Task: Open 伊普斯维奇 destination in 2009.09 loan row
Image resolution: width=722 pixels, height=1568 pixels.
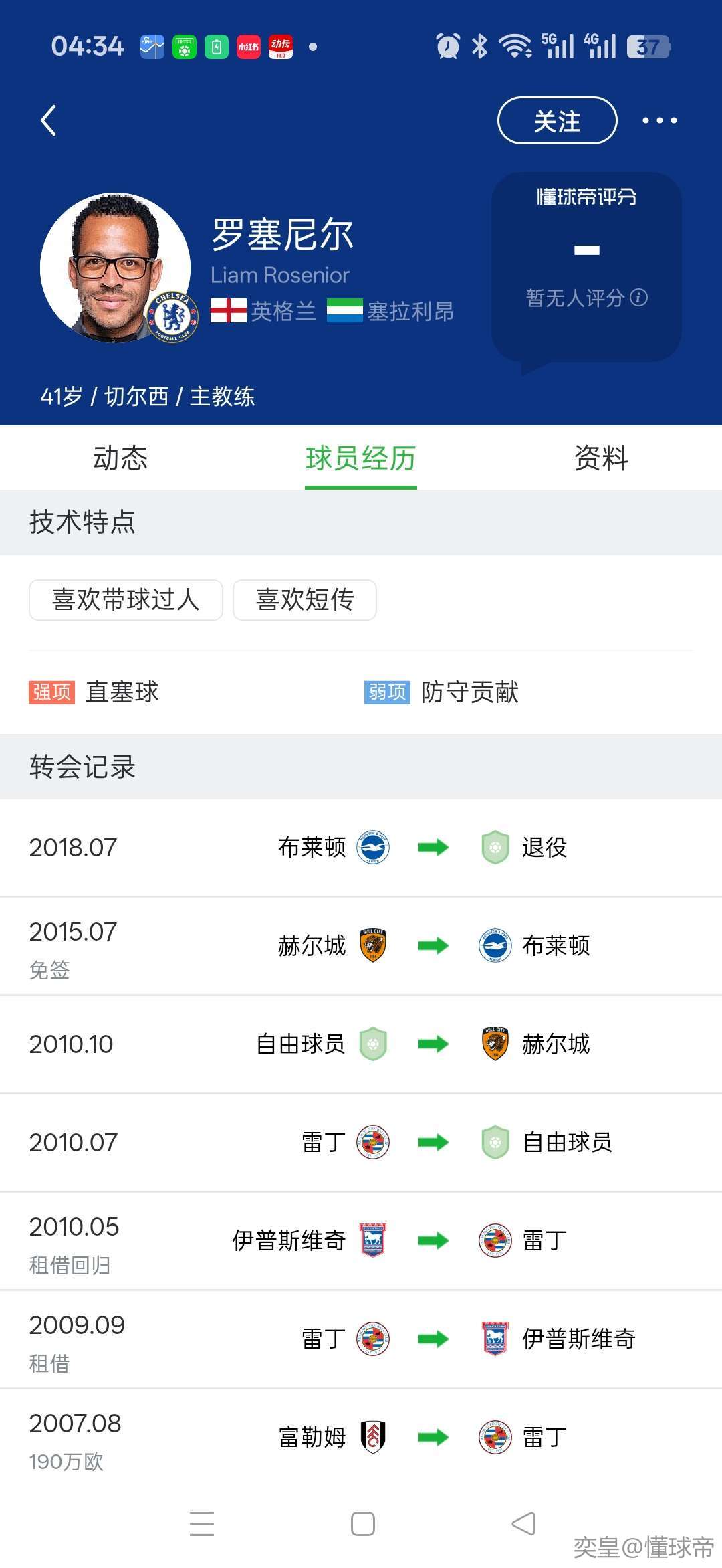Action: (x=578, y=1339)
